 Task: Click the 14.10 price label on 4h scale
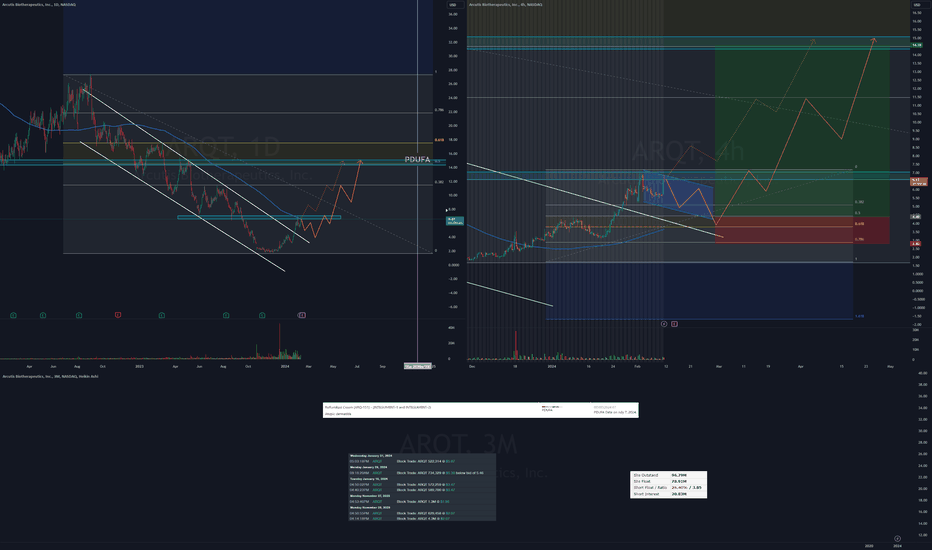point(916,45)
